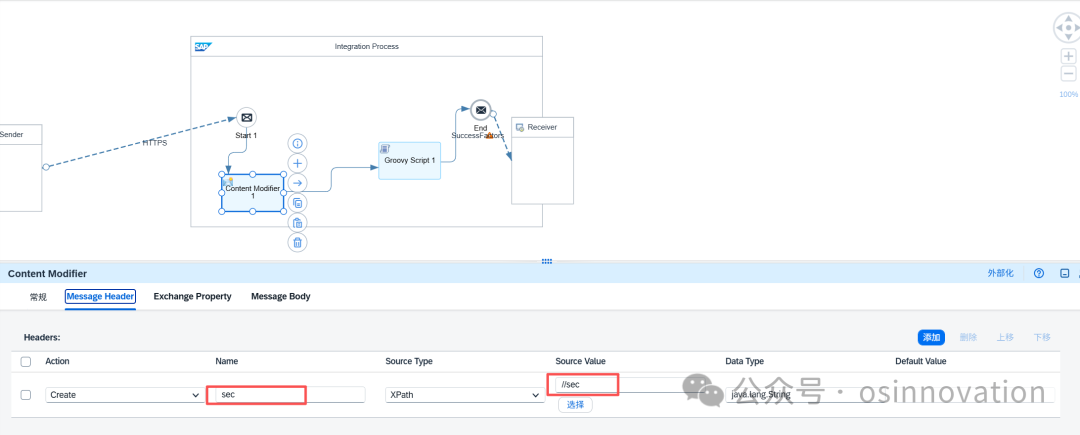Click the SAP logo in Integration Process header
This screenshot has height=435, width=1080.
coord(202,47)
